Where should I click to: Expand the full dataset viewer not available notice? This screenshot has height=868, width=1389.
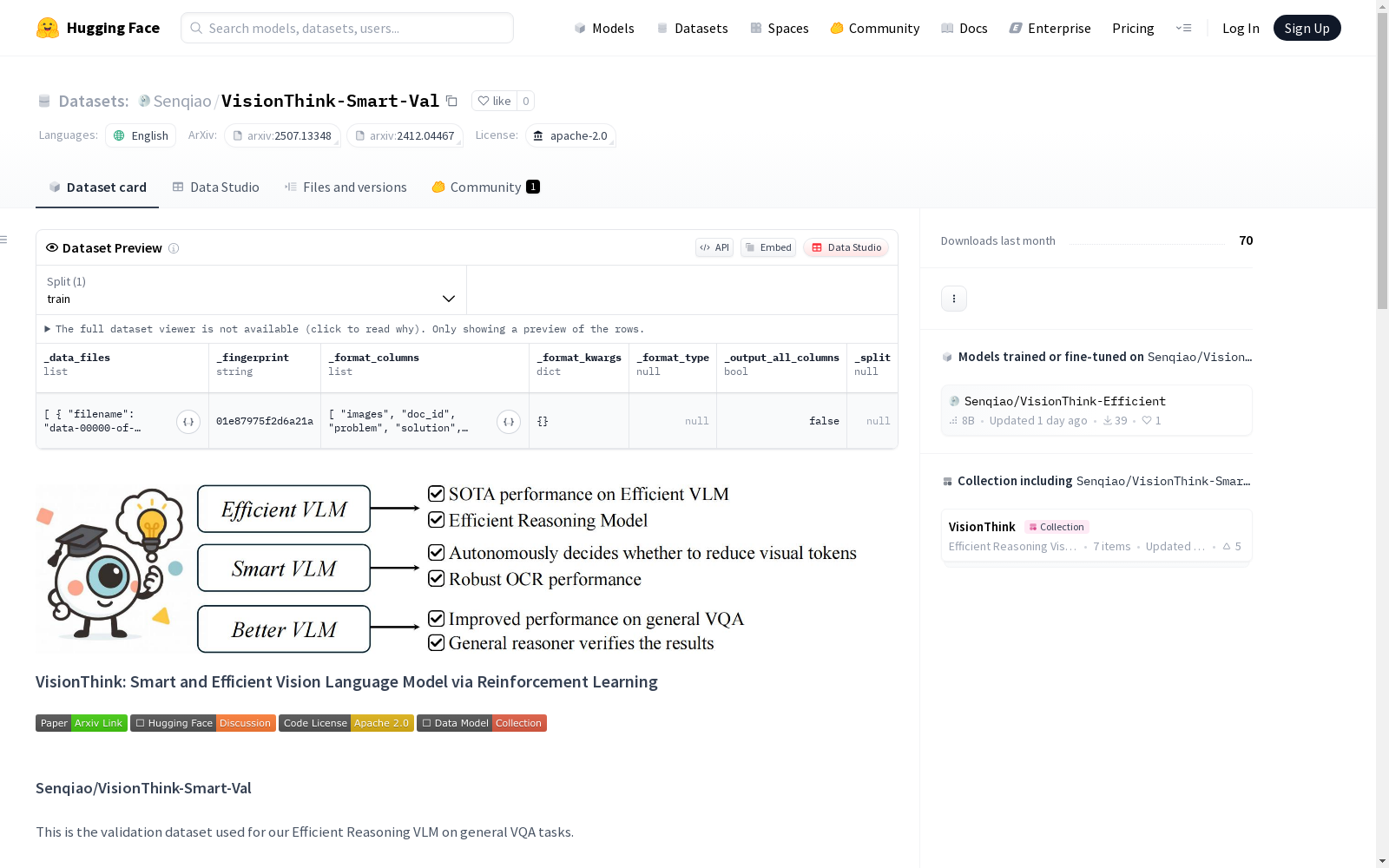345,329
